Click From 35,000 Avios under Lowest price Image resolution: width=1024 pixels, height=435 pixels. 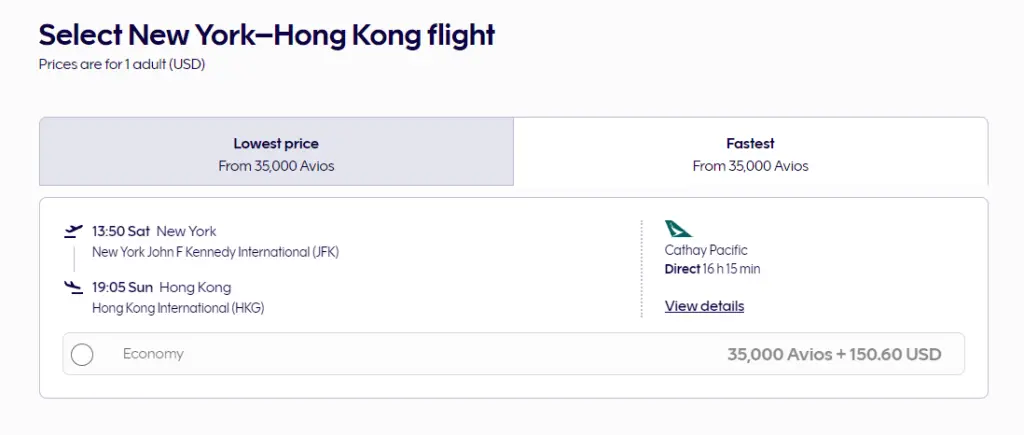[x=276, y=166]
